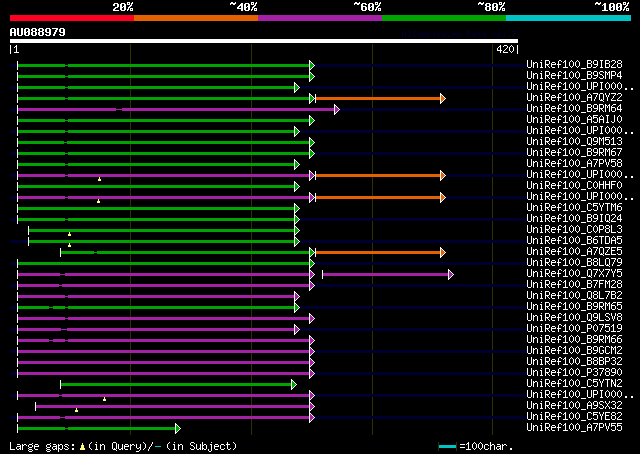
Task: Select hit label UniRef100_Q8L7B2
Action: (x=574, y=296)
